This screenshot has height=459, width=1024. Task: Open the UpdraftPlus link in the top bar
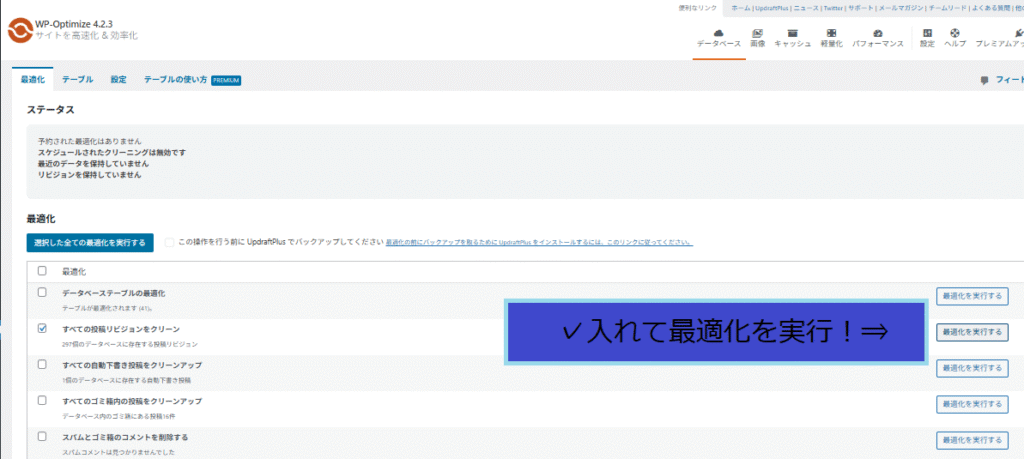(x=773, y=8)
